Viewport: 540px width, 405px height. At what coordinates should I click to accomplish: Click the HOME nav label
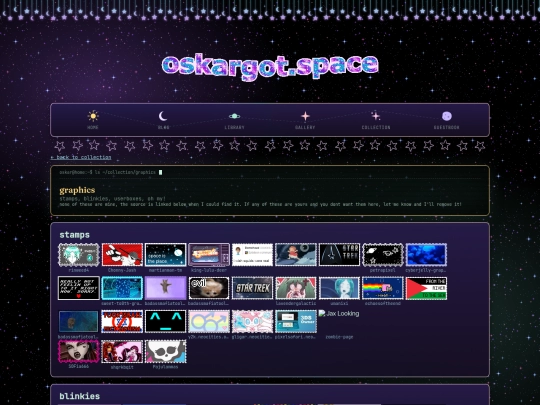coord(93,127)
